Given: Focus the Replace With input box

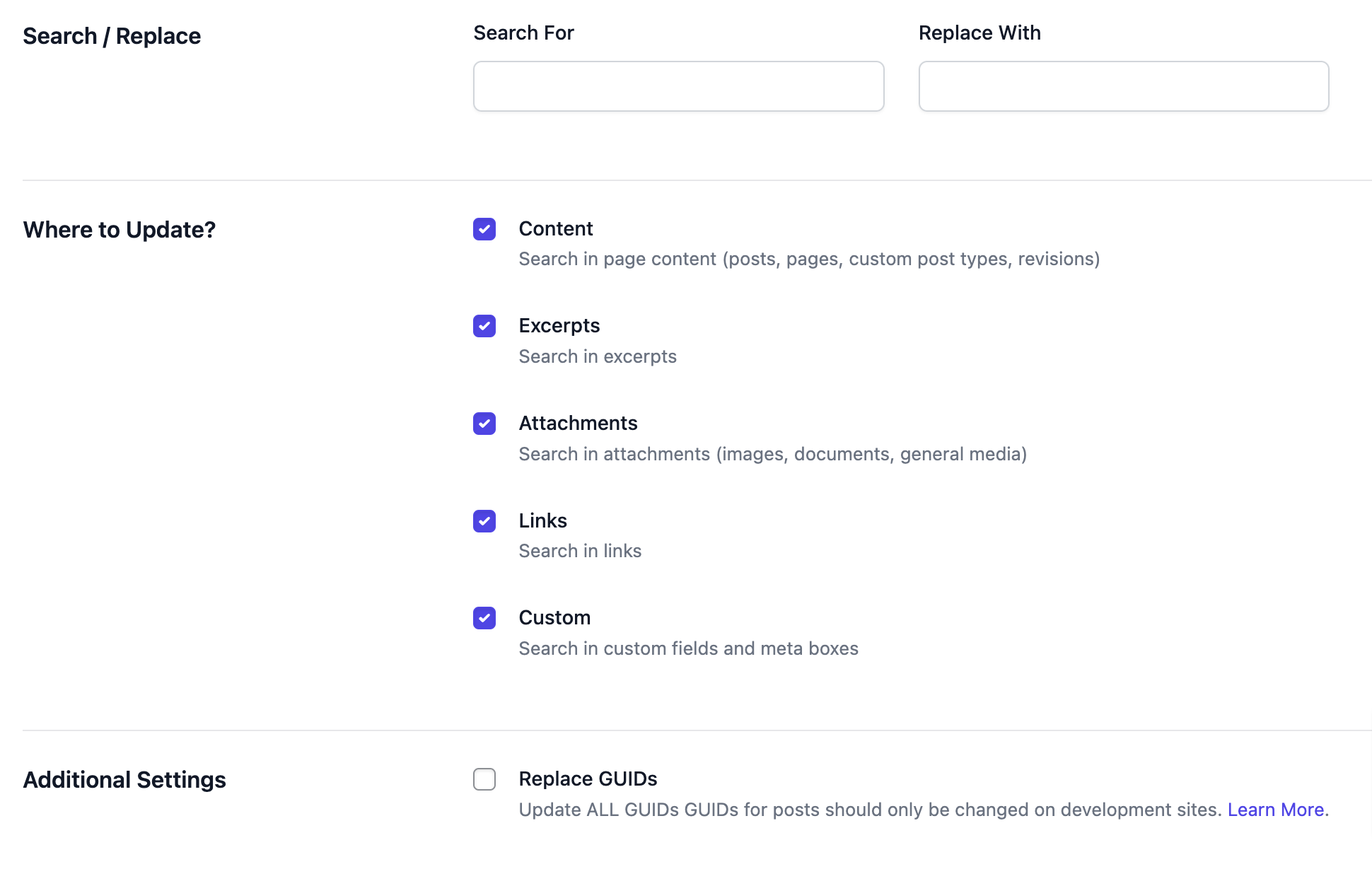Looking at the screenshot, I should [1123, 86].
